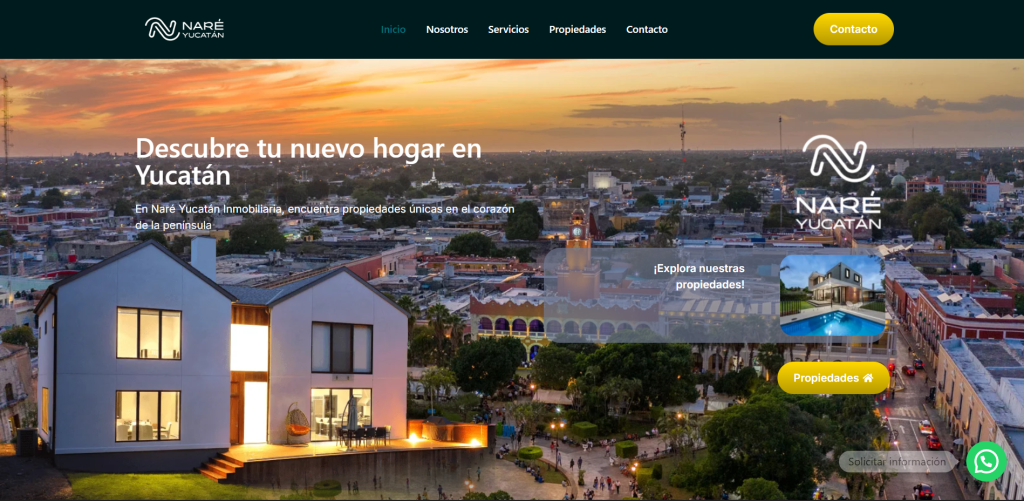Choose the Contacto text link in navigation

(647, 29)
